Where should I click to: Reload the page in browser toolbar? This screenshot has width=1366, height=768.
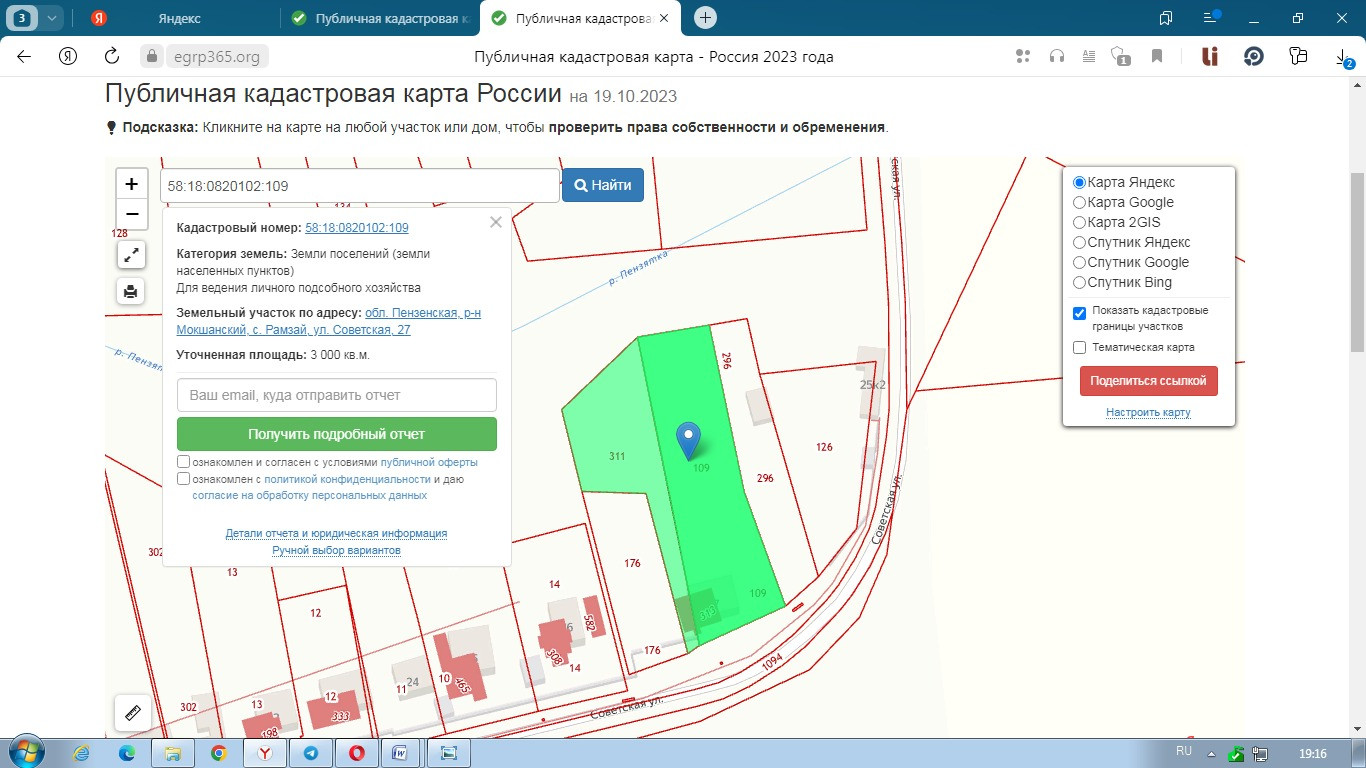pyautogui.click(x=112, y=57)
